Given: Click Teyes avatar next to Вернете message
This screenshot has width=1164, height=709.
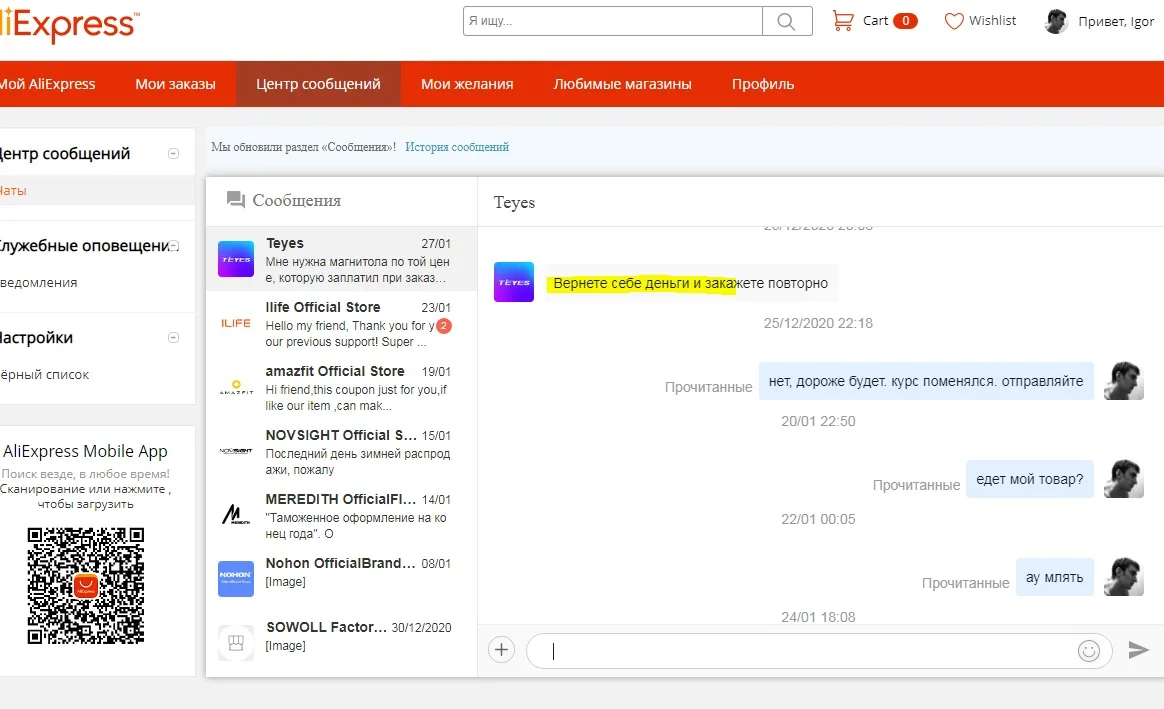Looking at the screenshot, I should 514,282.
